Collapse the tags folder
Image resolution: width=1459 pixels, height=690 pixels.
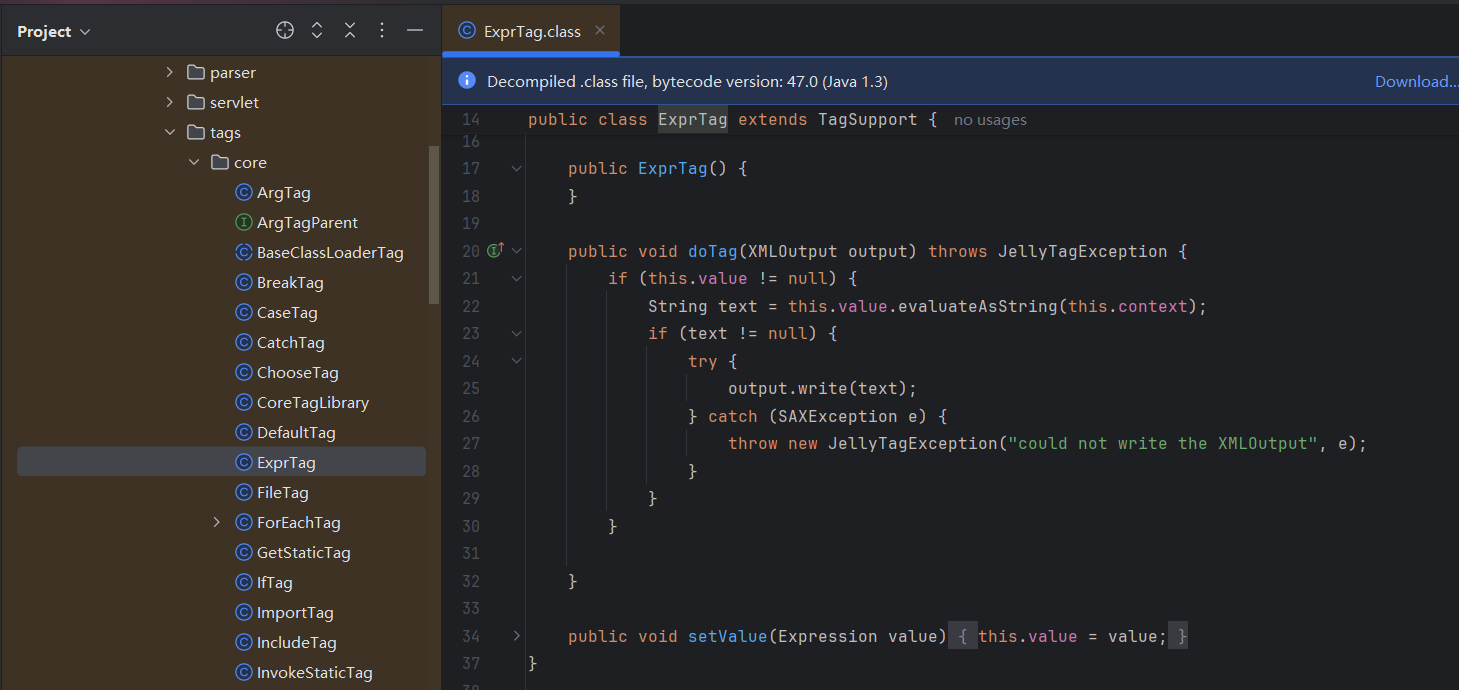point(169,133)
